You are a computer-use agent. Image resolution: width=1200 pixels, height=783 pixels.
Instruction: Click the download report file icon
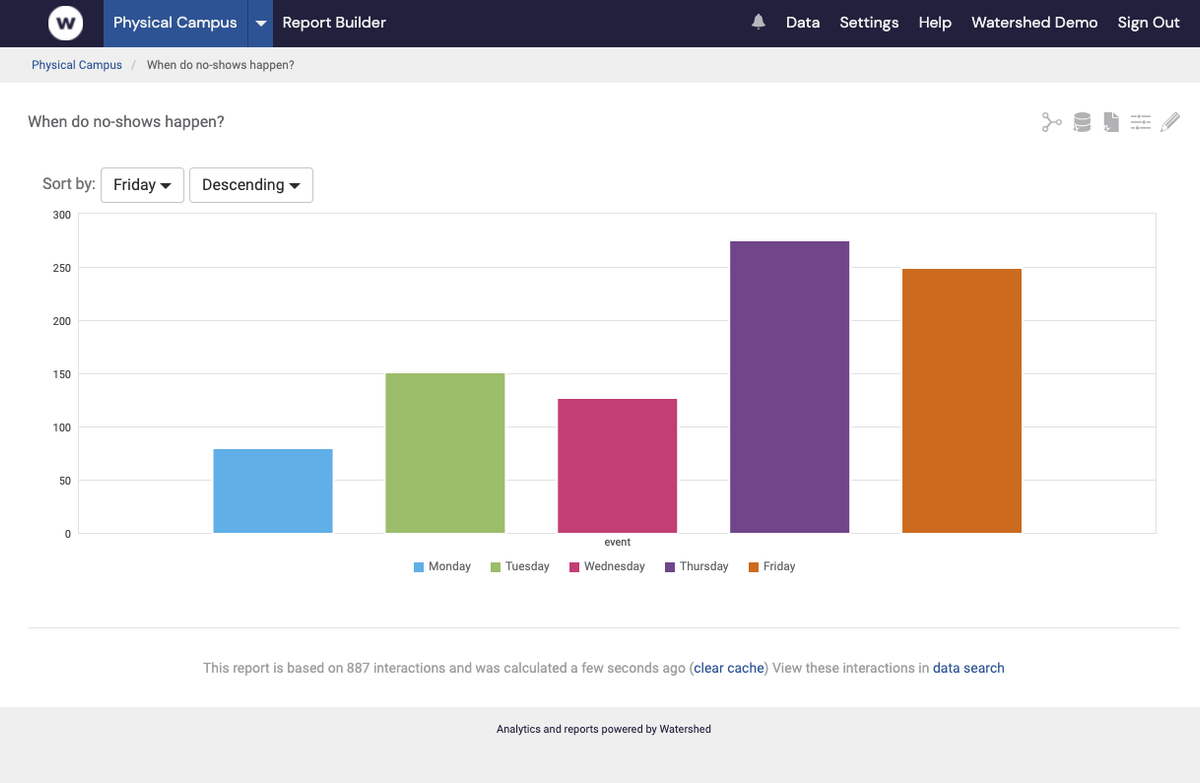(1111, 122)
